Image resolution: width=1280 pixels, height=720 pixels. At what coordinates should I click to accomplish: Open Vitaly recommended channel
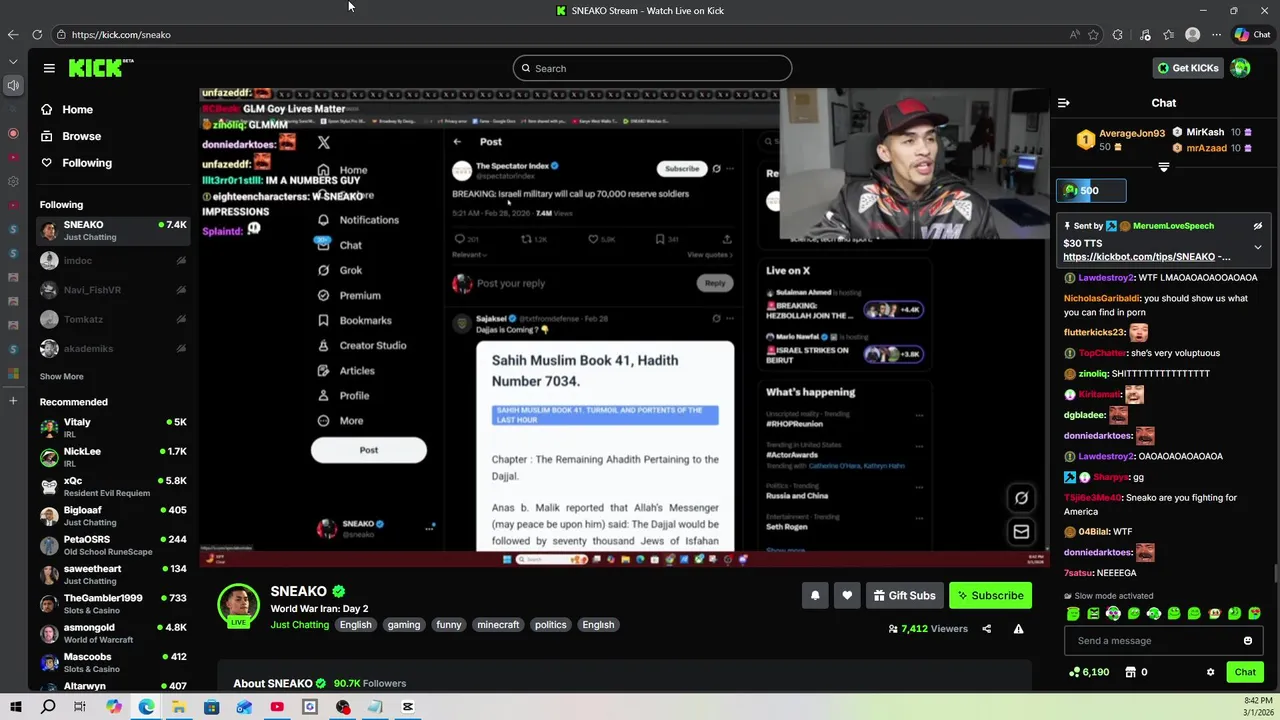(x=113, y=428)
